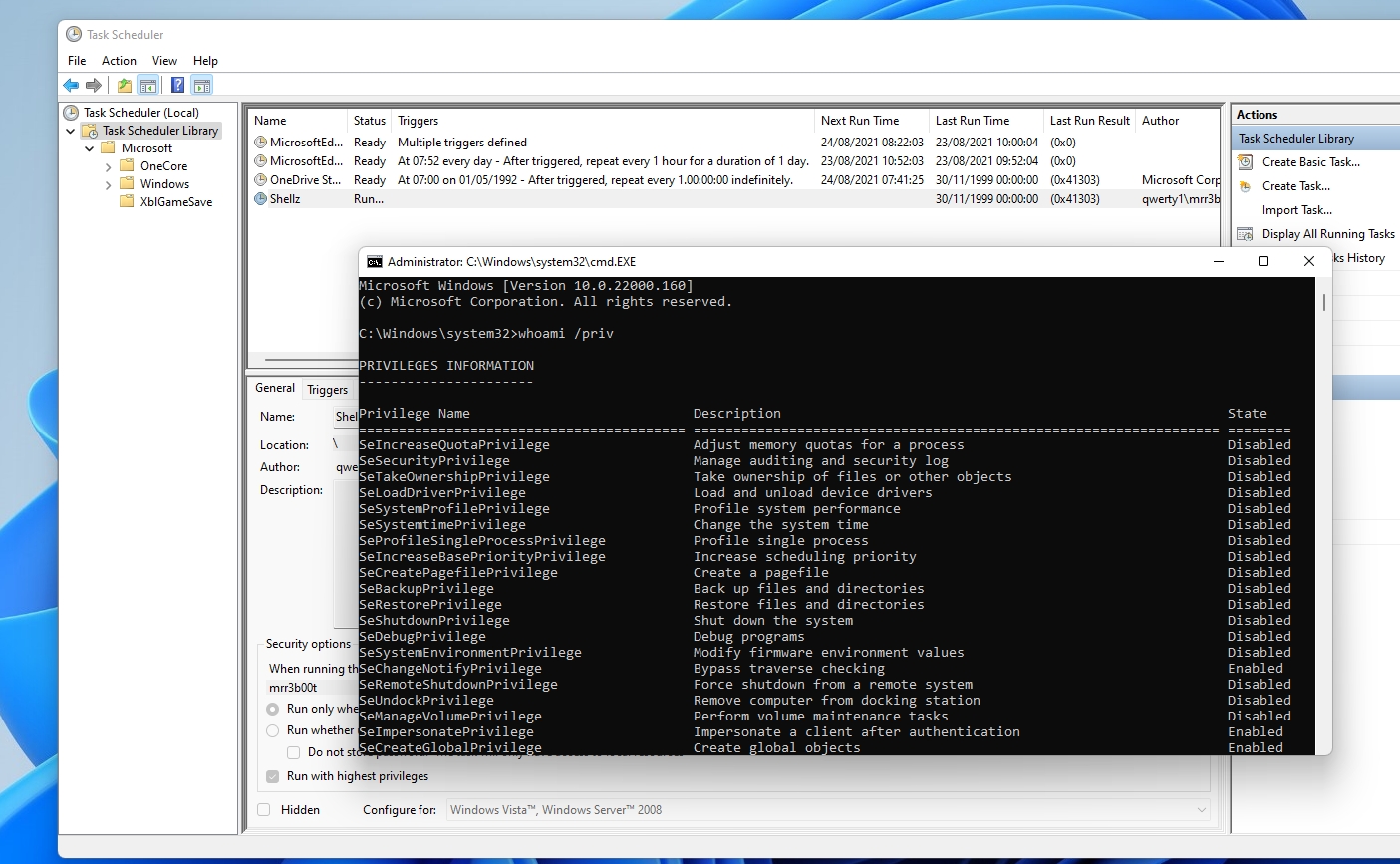Image resolution: width=1400 pixels, height=864 pixels.
Task: Click Create Task… in Actions pane
Action: click(x=1295, y=186)
